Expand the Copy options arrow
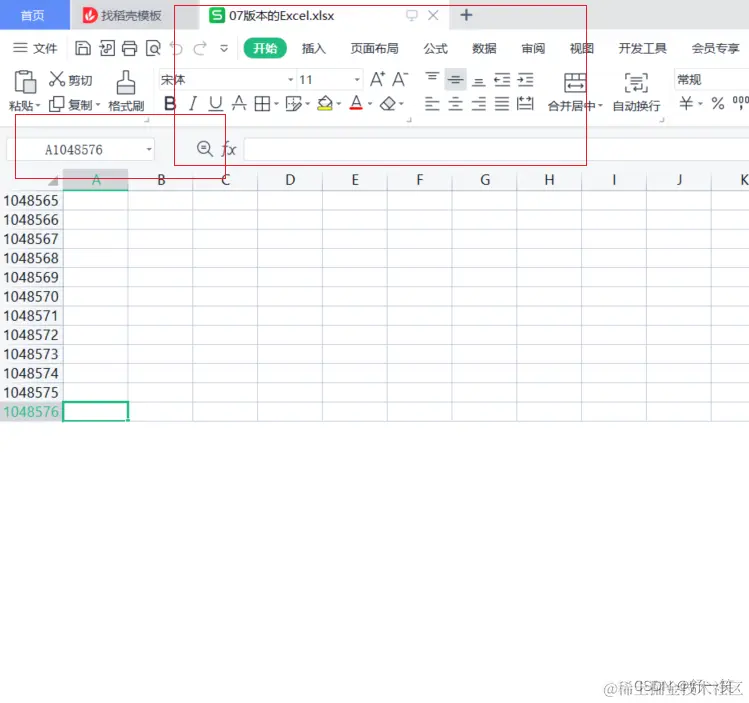This screenshot has height=703, width=749. [x=98, y=105]
